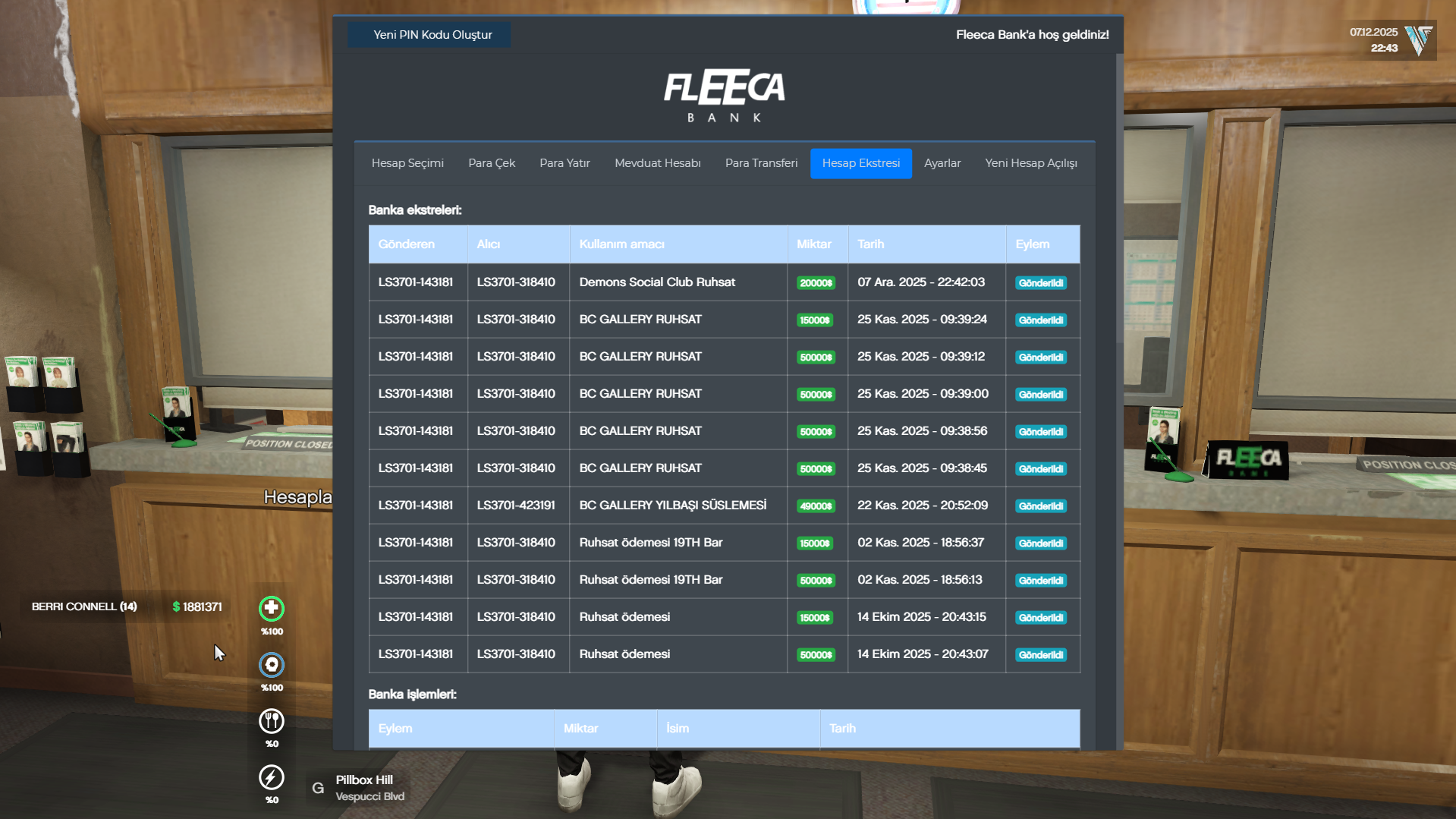
Task: Click the date 22 Kas. 2025 - 20:52:09
Action: click(923, 506)
